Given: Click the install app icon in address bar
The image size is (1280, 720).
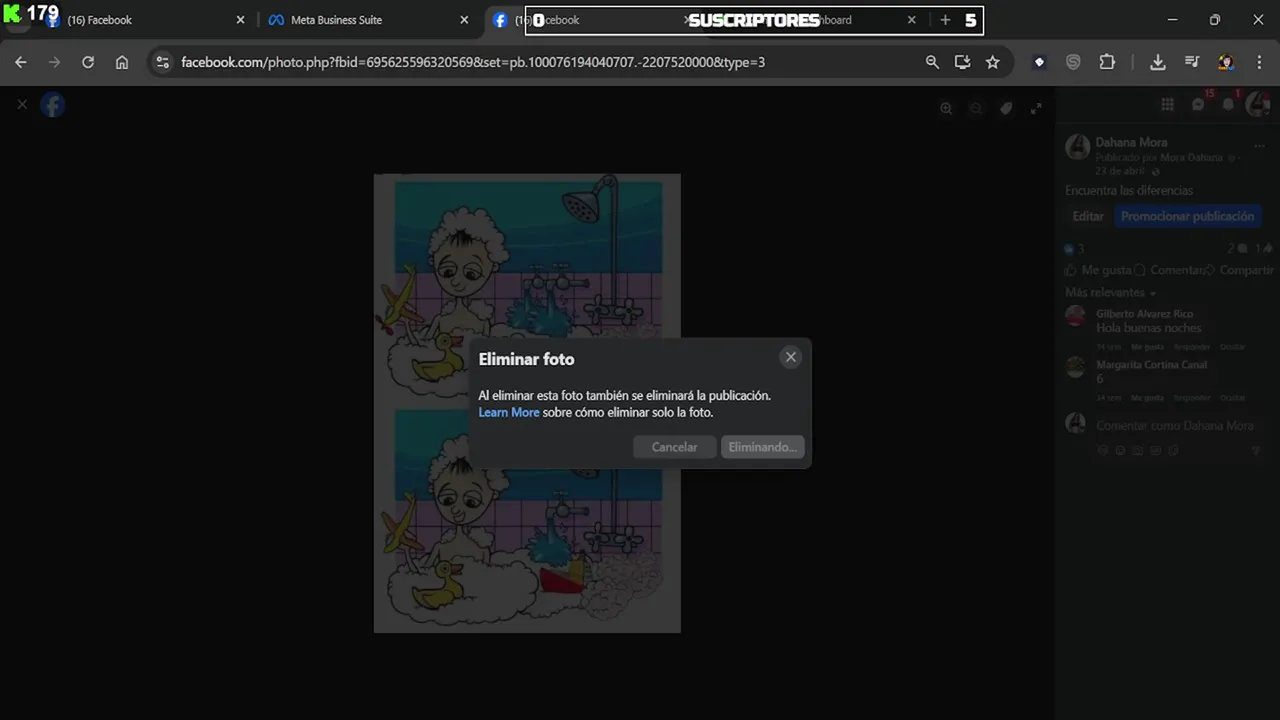Looking at the screenshot, I should point(962,62).
